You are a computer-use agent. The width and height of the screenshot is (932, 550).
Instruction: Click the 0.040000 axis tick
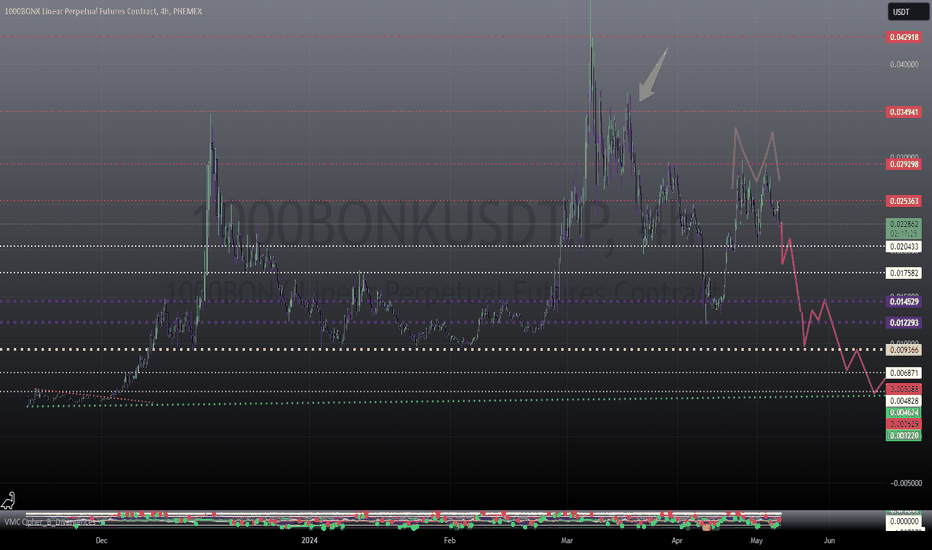pos(904,64)
